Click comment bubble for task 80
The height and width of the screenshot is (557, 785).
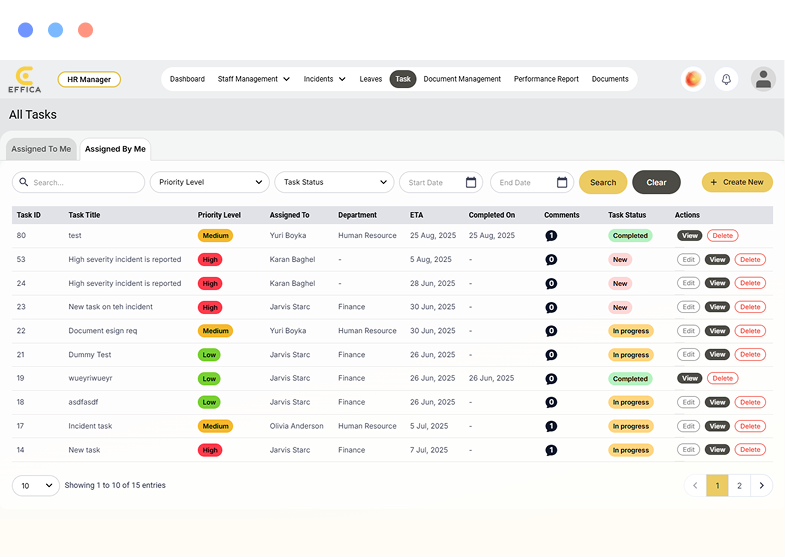click(550, 236)
